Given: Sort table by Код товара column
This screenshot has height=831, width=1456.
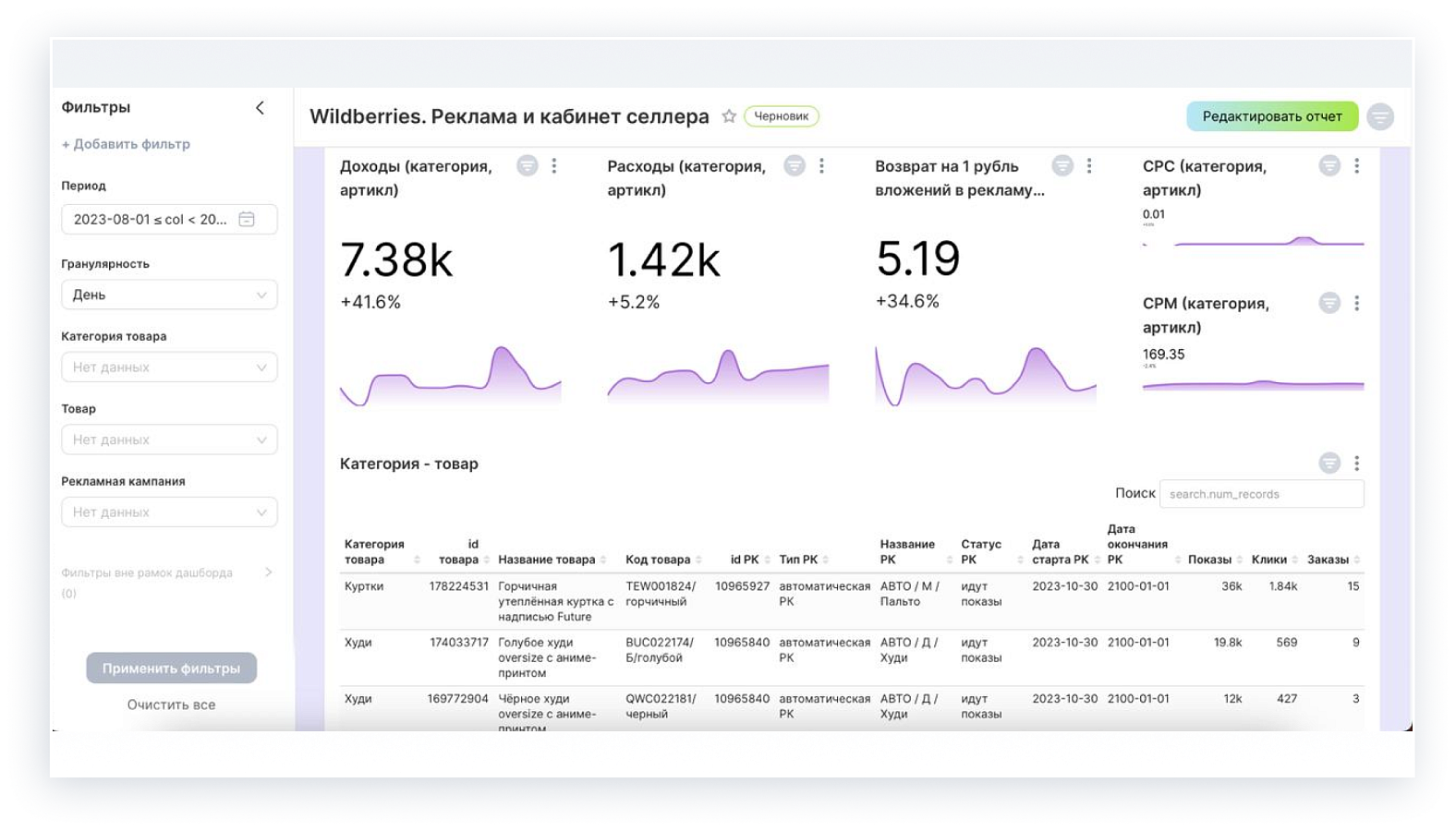Looking at the screenshot, I should (698, 560).
